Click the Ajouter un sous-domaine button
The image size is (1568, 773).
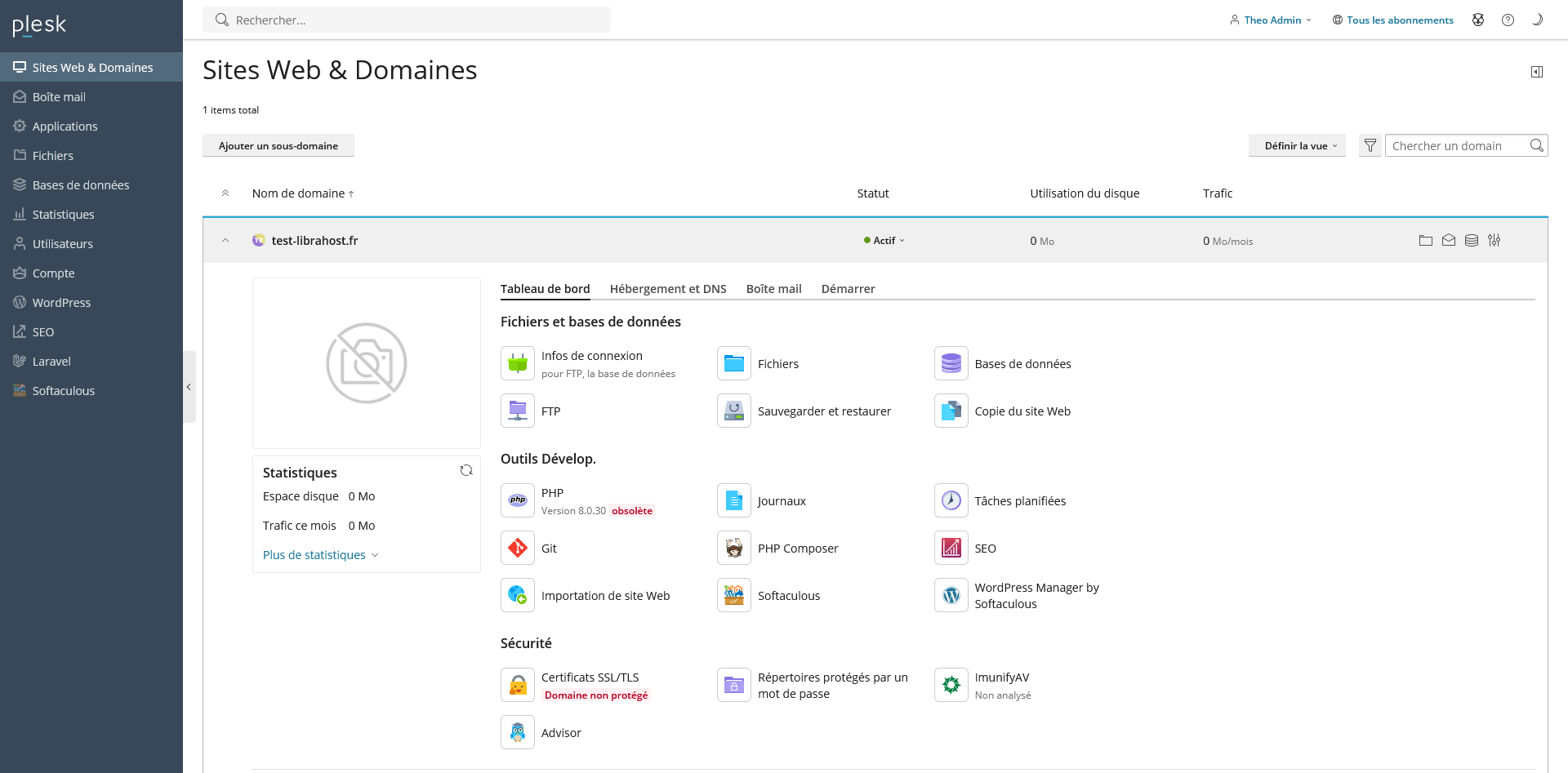pos(278,145)
